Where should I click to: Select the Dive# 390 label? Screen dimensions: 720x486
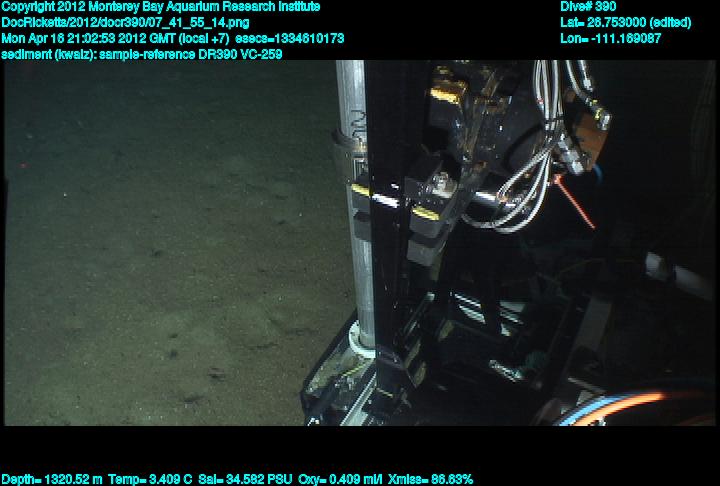tap(588, 7)
